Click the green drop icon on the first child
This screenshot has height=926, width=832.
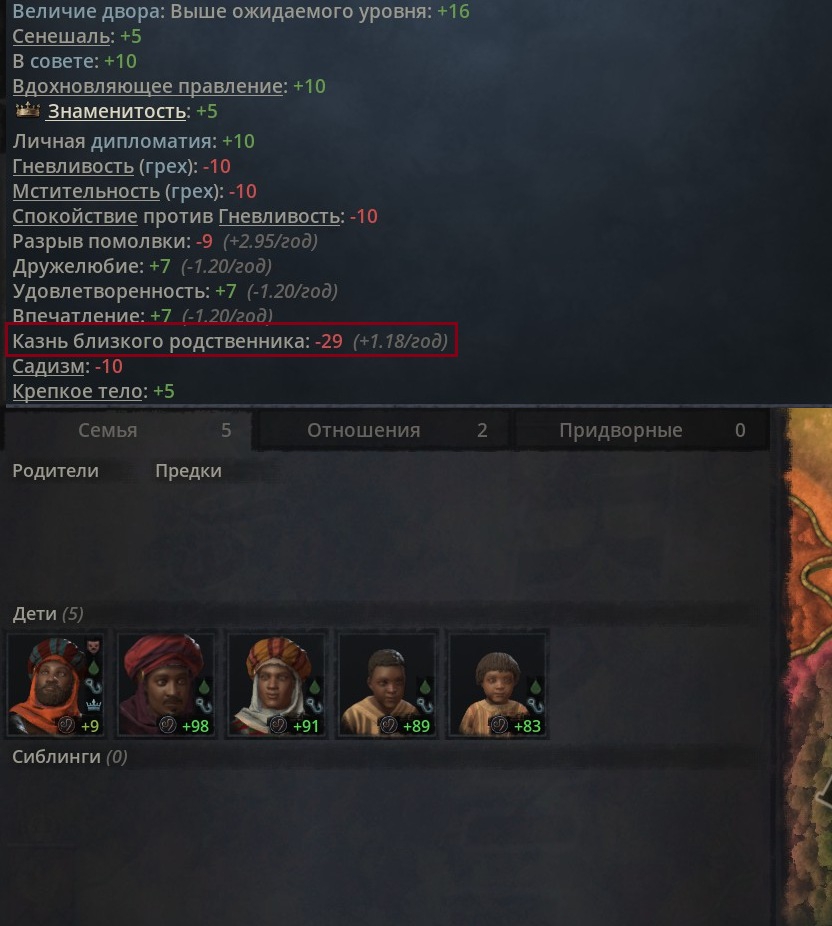coord(93,669)
